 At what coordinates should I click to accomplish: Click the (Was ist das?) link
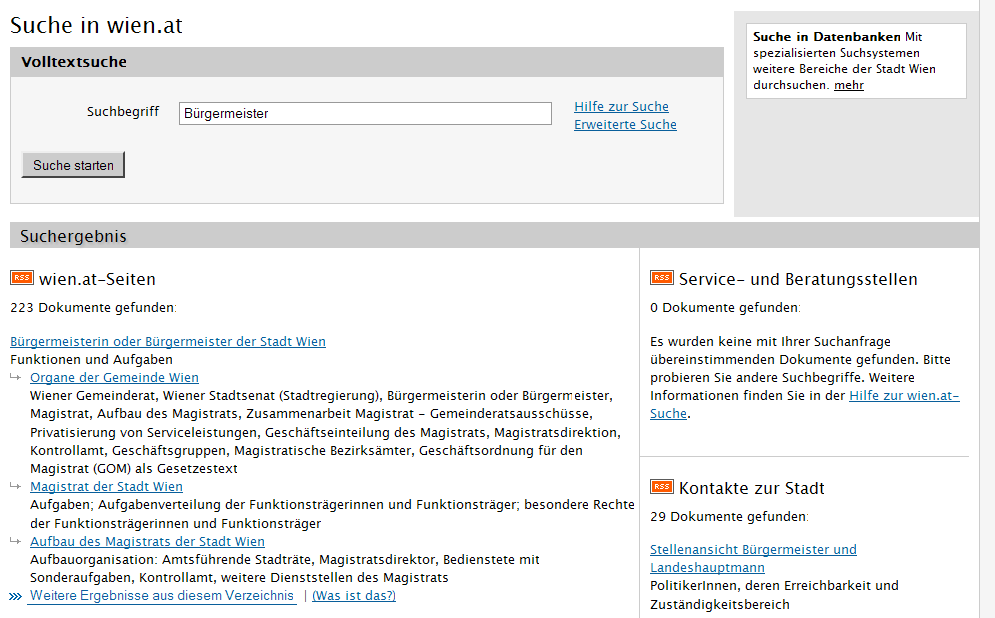pos(354,596)
